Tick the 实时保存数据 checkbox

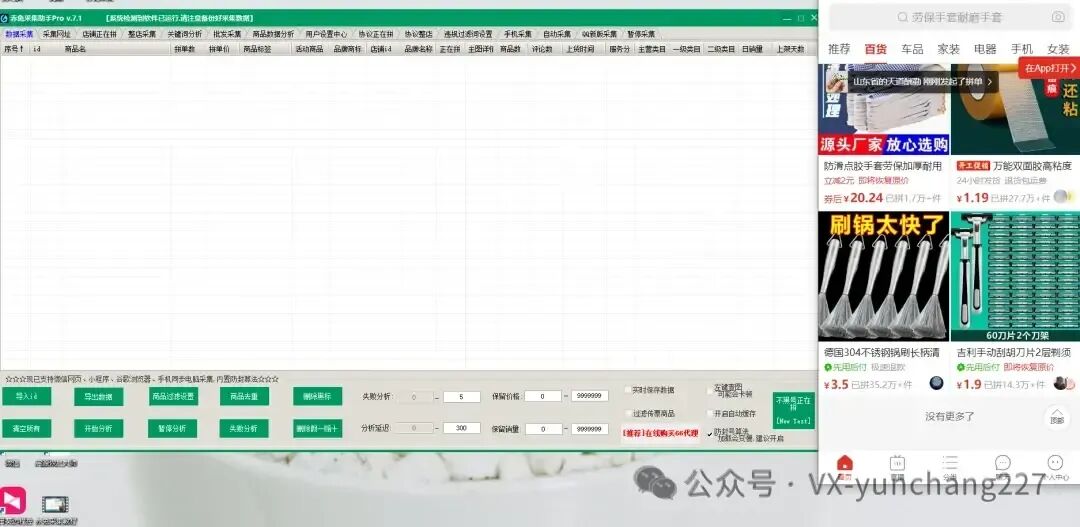coord(627,390)
